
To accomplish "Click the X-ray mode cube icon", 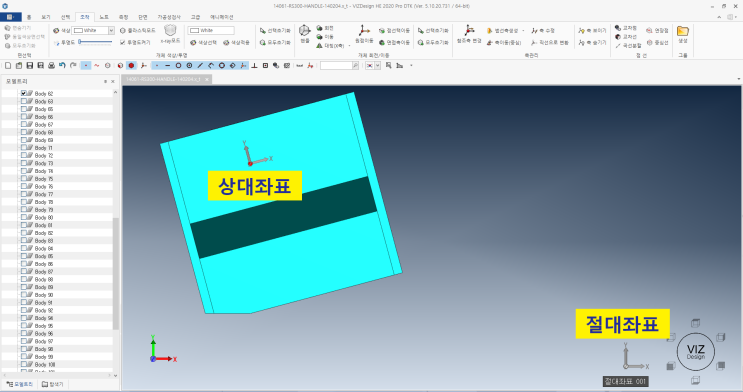I will (170, 31).
